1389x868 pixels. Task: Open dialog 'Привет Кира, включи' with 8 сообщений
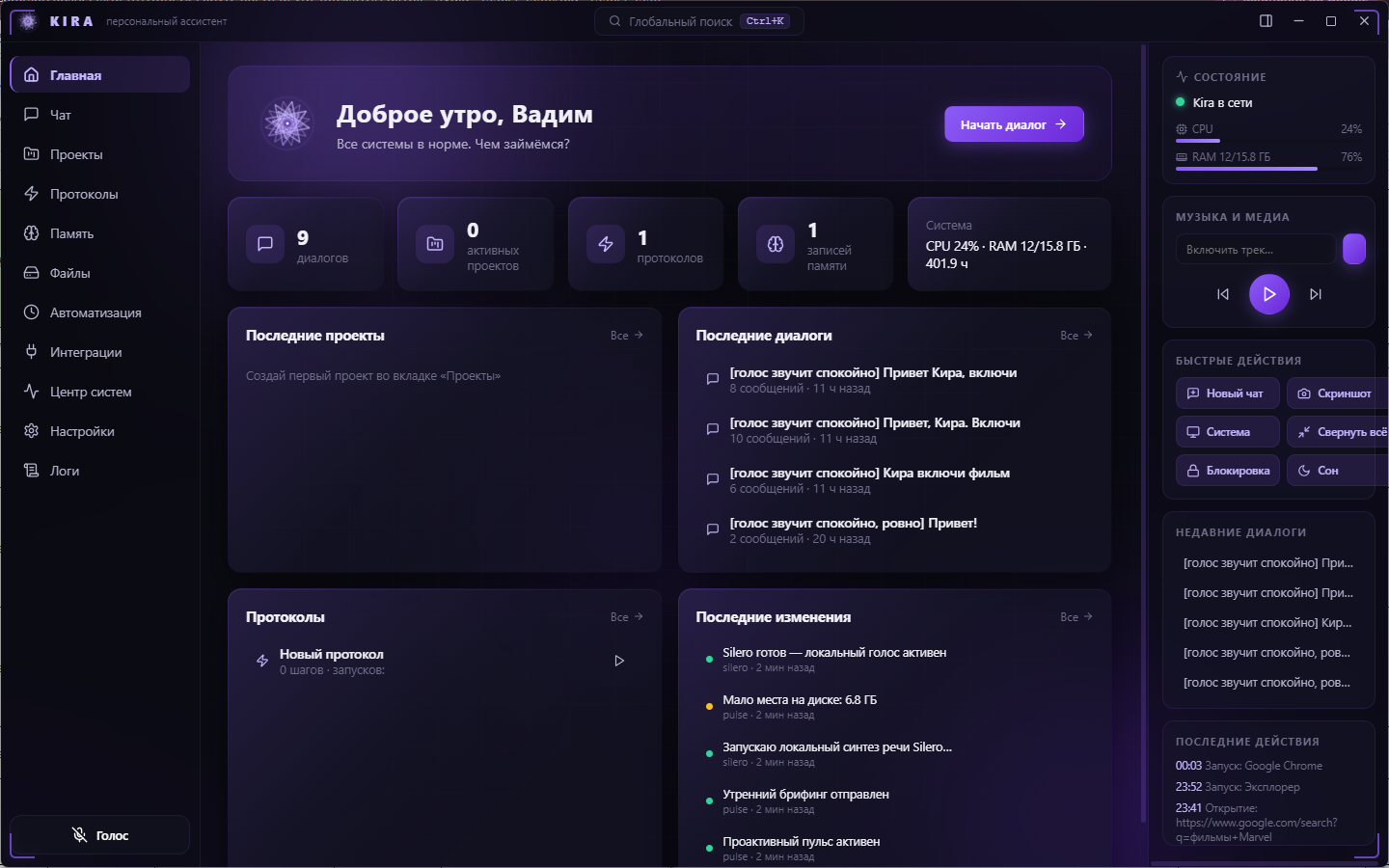(x=894, y=380)
